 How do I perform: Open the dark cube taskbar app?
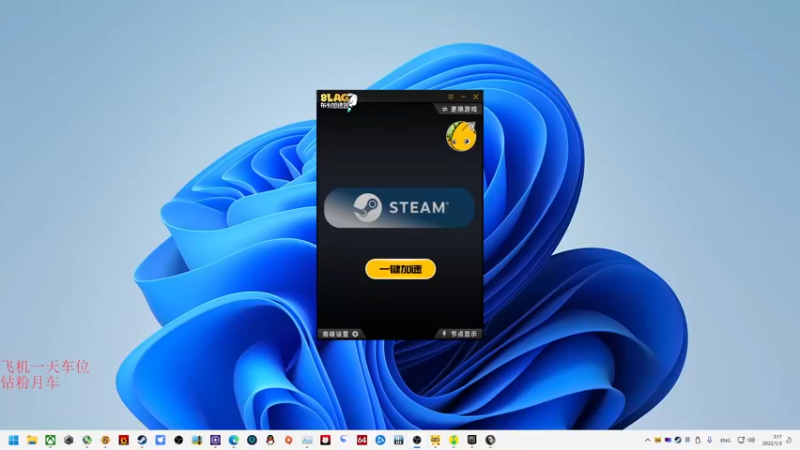click(68, 440)
